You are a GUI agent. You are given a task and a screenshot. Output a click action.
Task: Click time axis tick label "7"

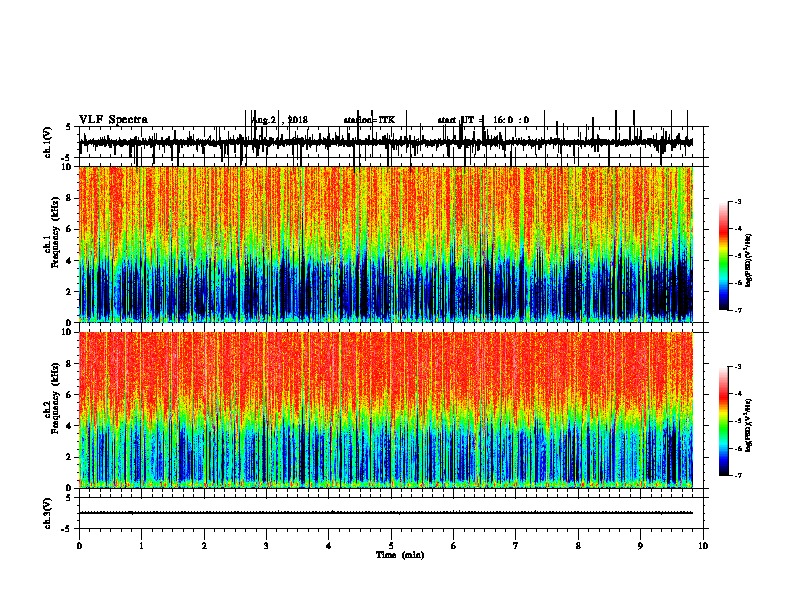(x=516, y=546)
